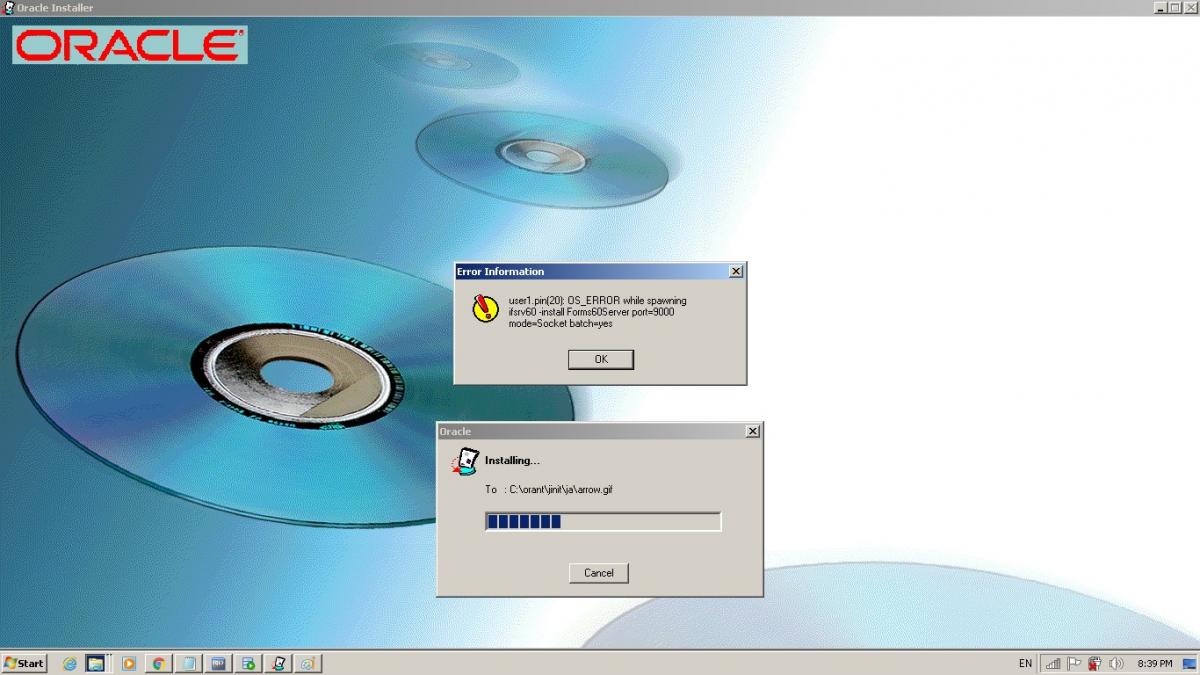This screenshot has width=1200, height=675.
Task: Launch Internet Explorer from the taskbar
Action: click(70, 663)
